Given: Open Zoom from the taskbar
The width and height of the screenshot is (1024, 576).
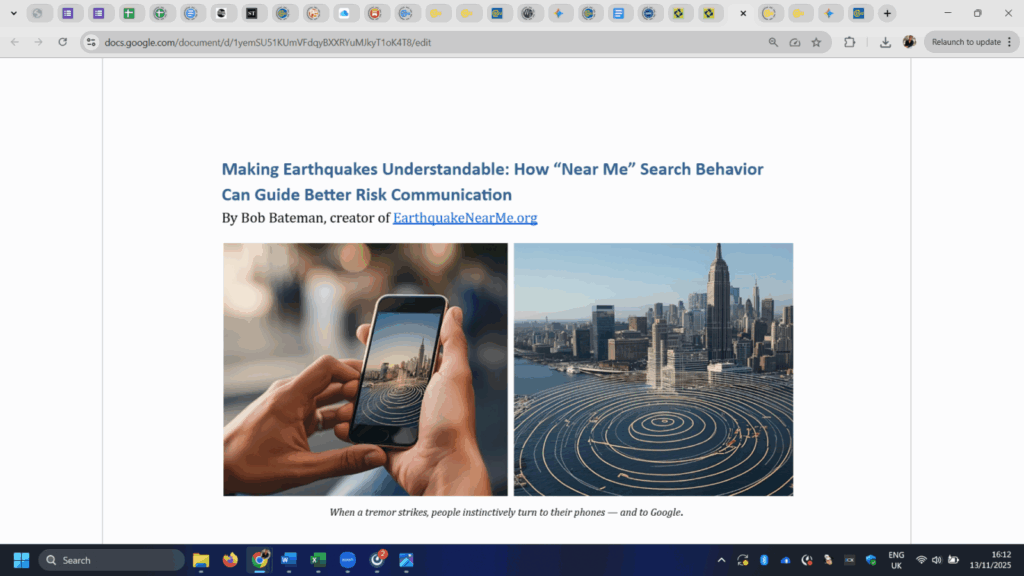Looking at the screenshot, I should 347,560.
